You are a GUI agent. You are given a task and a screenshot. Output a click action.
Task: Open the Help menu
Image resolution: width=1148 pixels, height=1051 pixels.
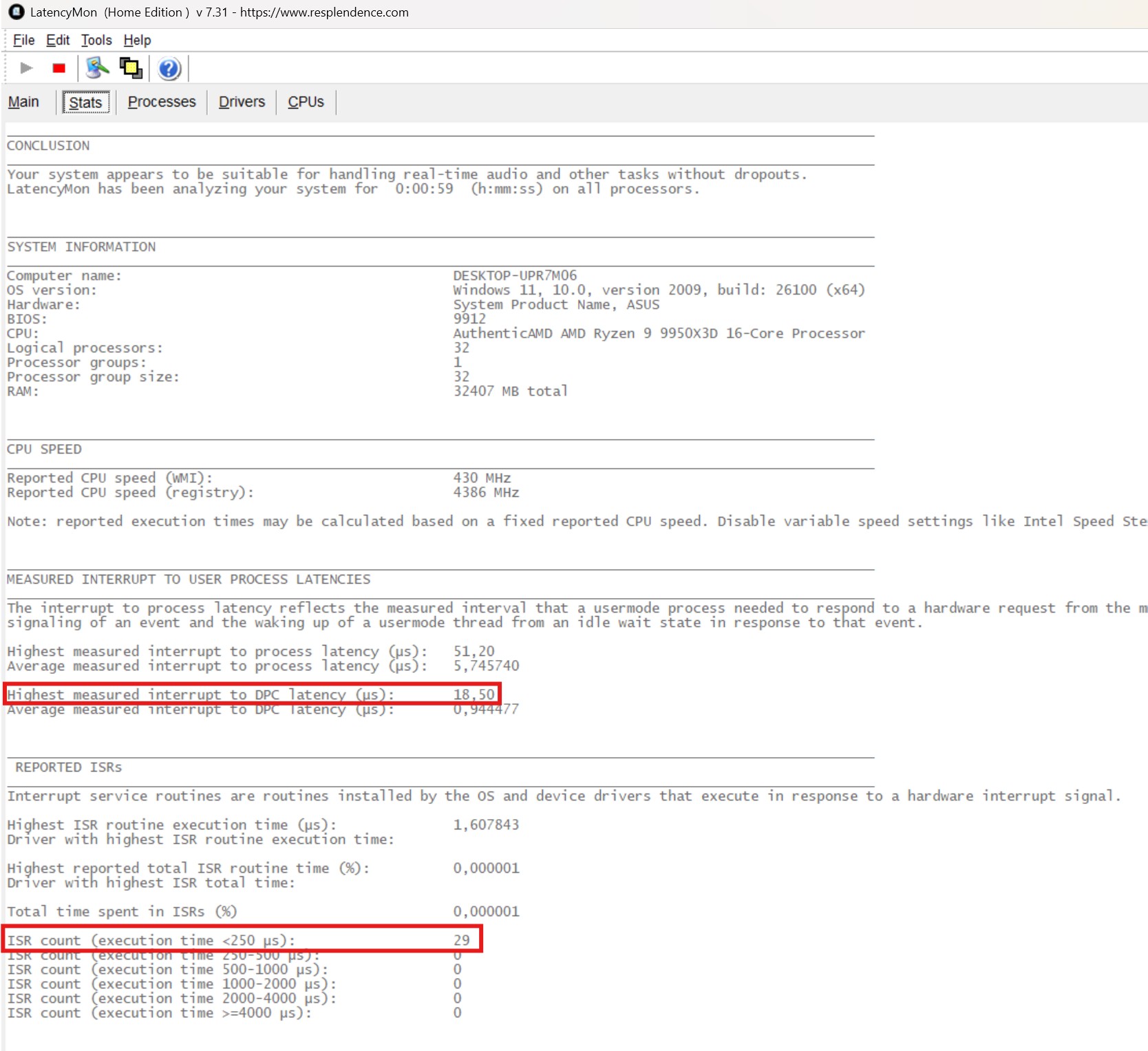tap(137, 40)
